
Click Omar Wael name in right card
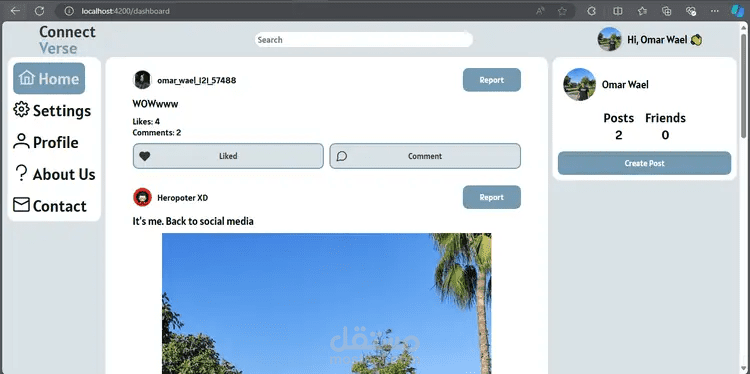tap(625, 85)
